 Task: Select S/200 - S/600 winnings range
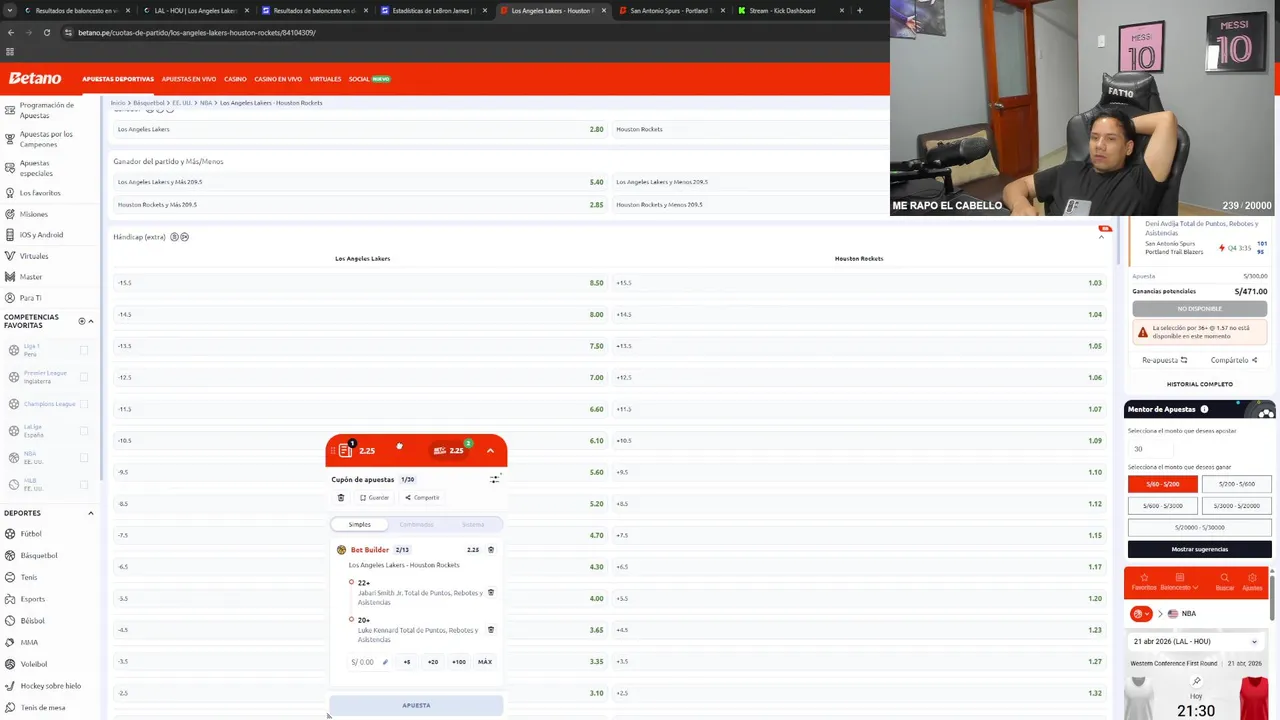tap(1237, 484)
